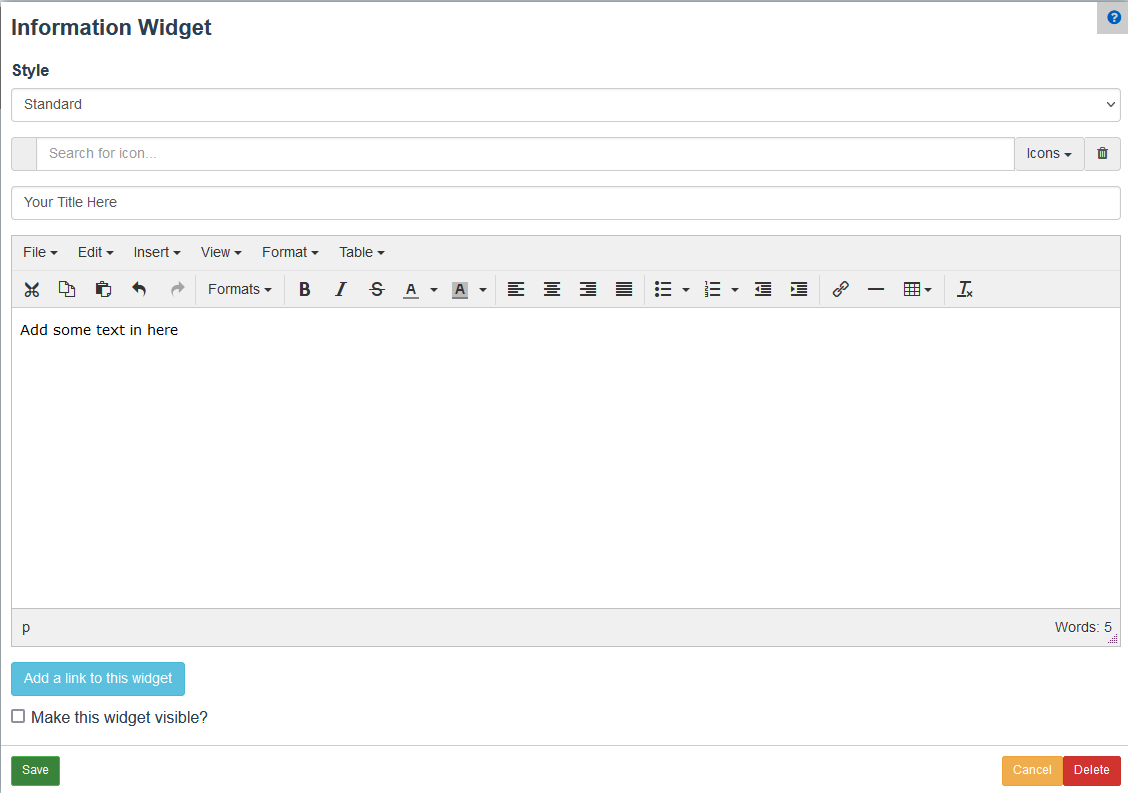Click the Clear formatting icon
The image size is (1128, 793).
click(964, 289)
